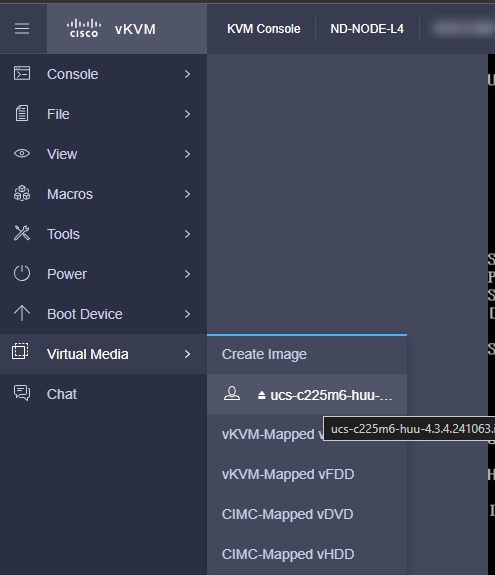The width and height of the screenshot is (495, 575).
Task: Open the Tools menu
Action: click(103, 234)
